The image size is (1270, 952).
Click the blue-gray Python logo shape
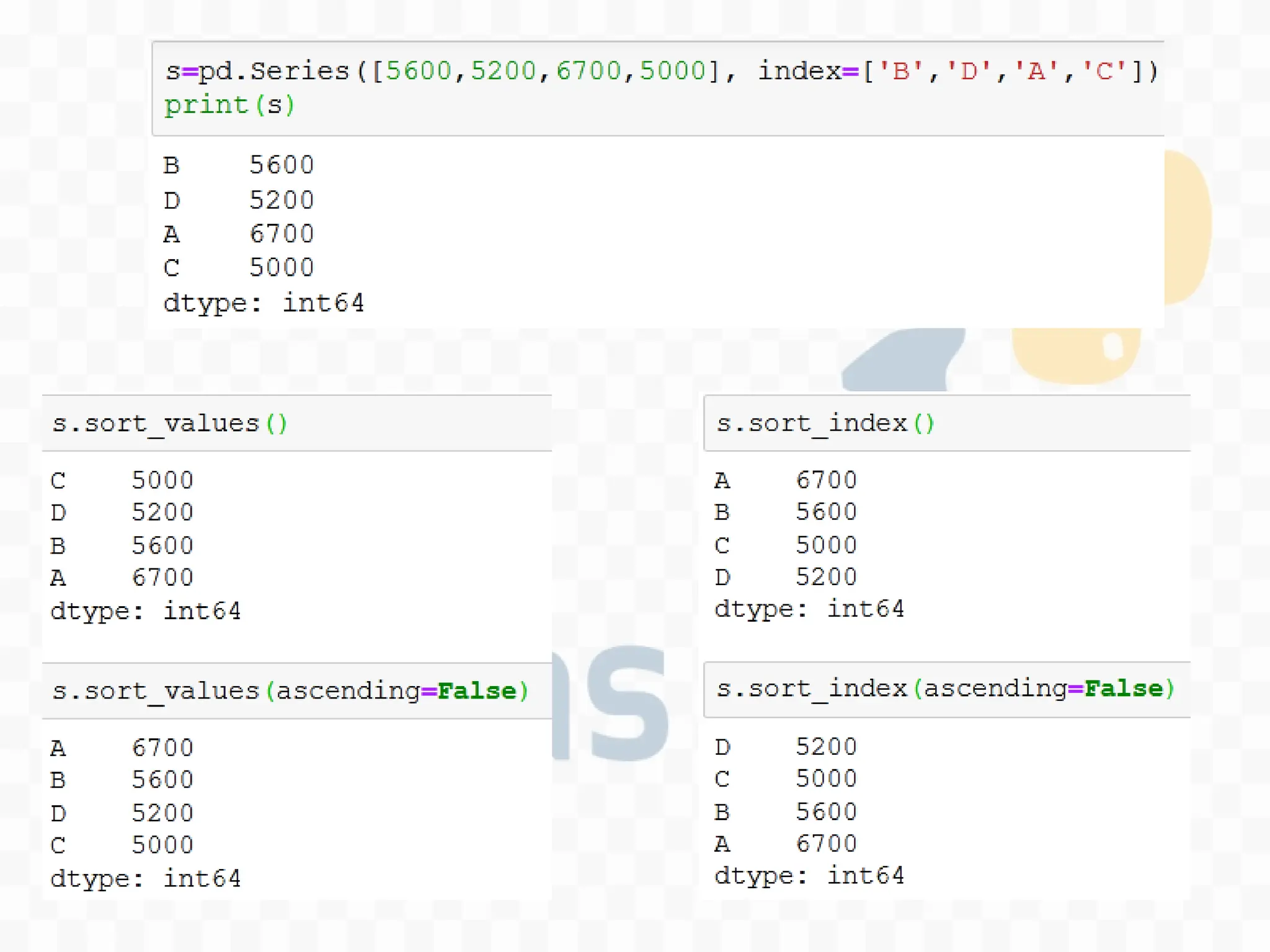(902, 361)
